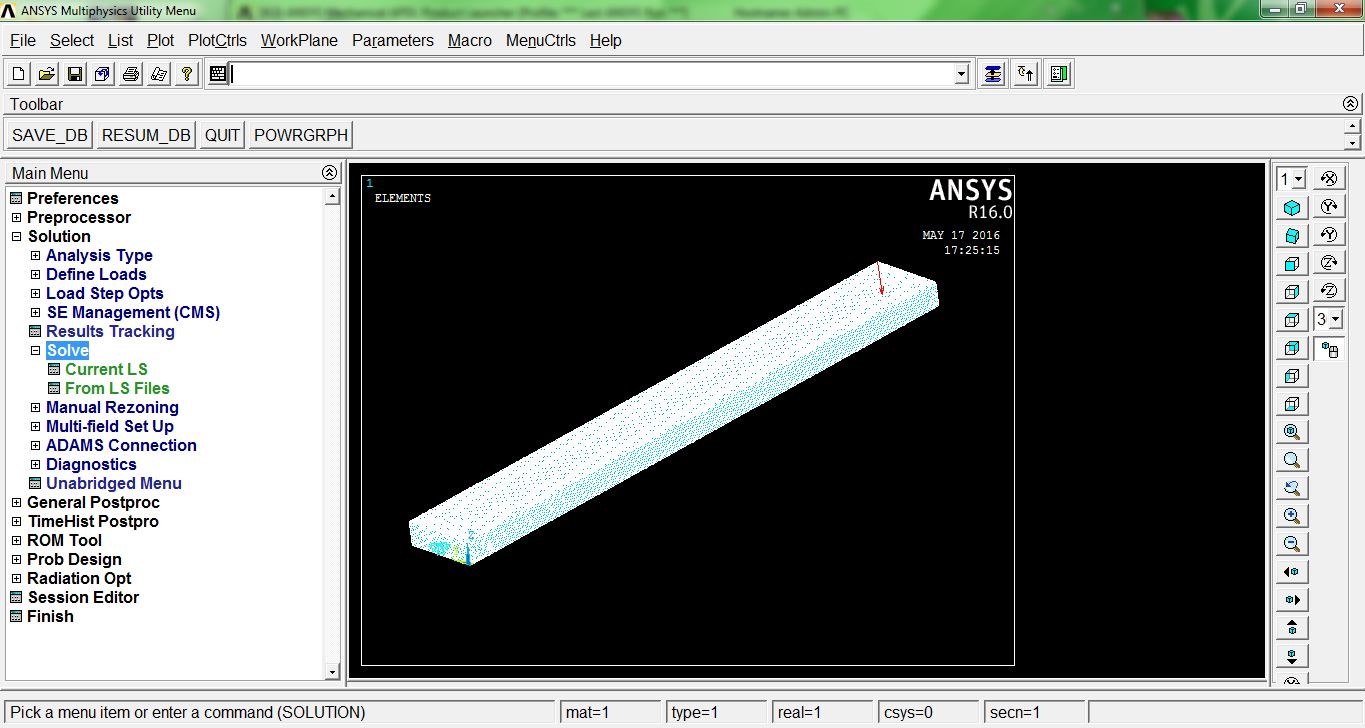Pan the model right
1365x728 pixels.
click(x=1292, y=600)
